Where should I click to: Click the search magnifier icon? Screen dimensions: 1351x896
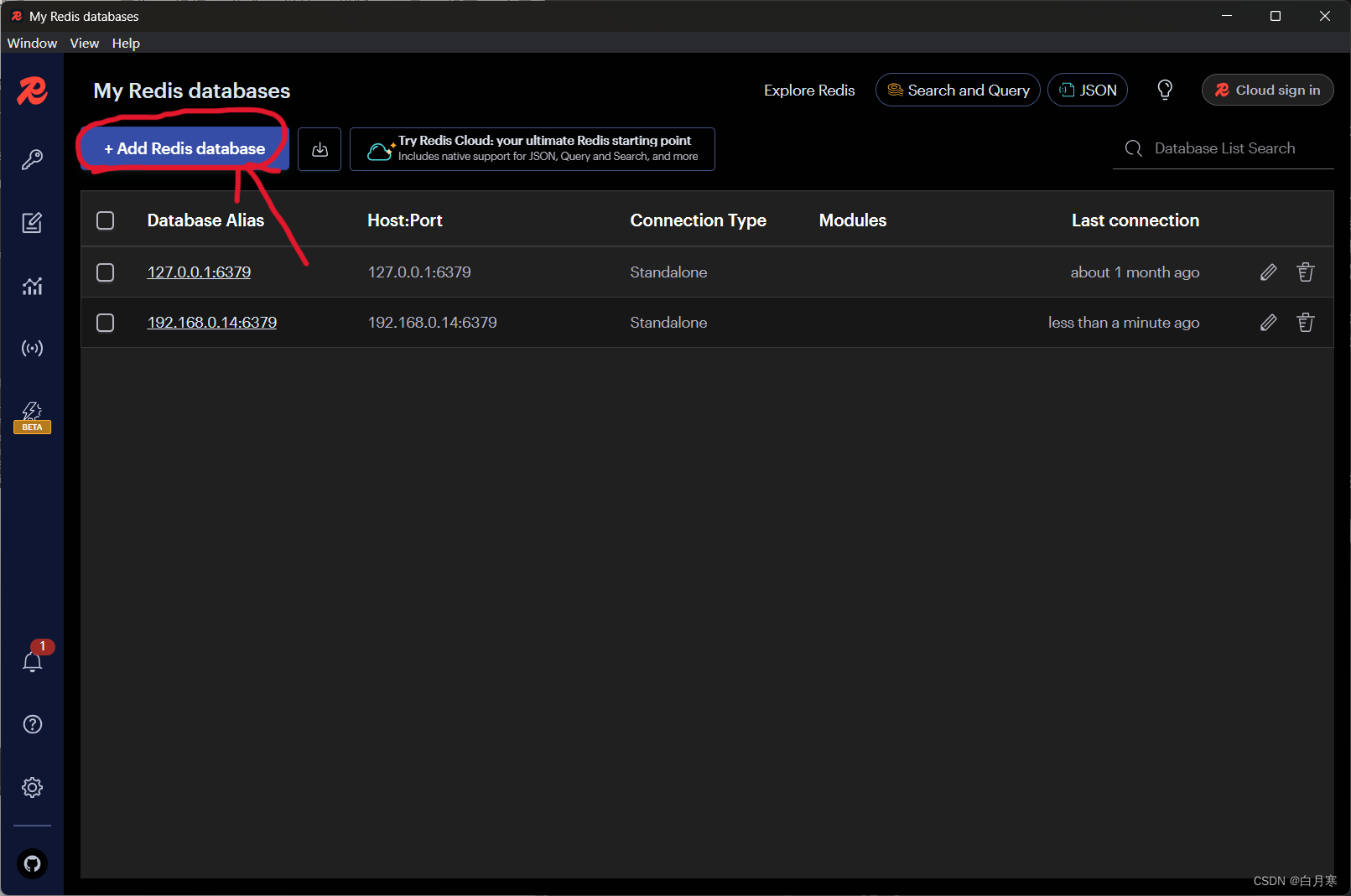[x=1134, y=148]
